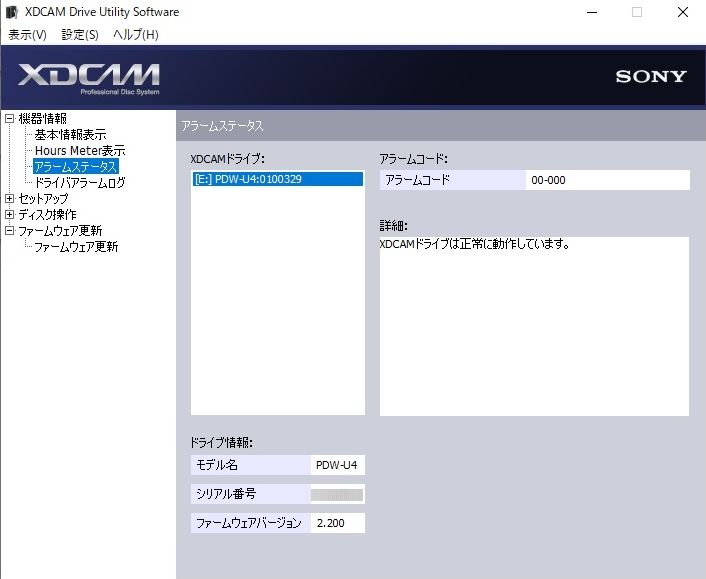Viewport: 706px width, 579px height.
Task: Click the モデル名 value PDW-U4
Action: point(337,465)
